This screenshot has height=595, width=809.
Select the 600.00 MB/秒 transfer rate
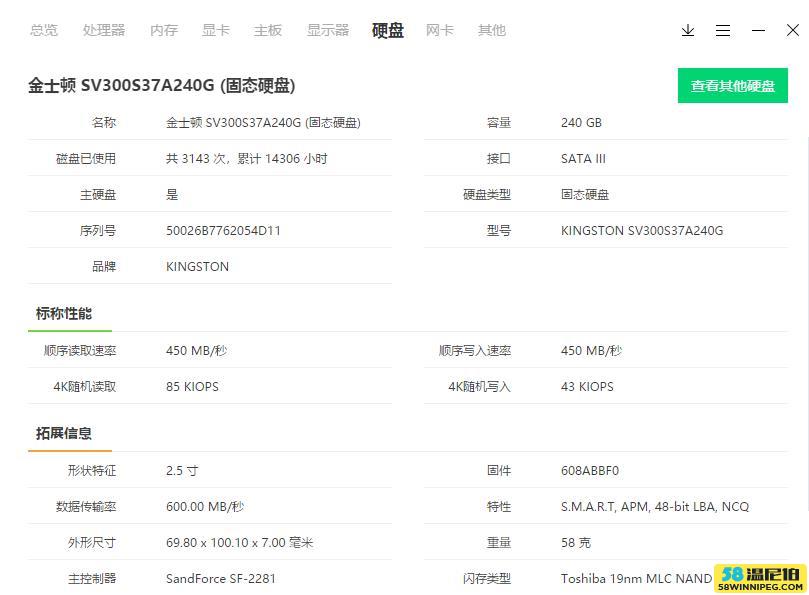205,507
